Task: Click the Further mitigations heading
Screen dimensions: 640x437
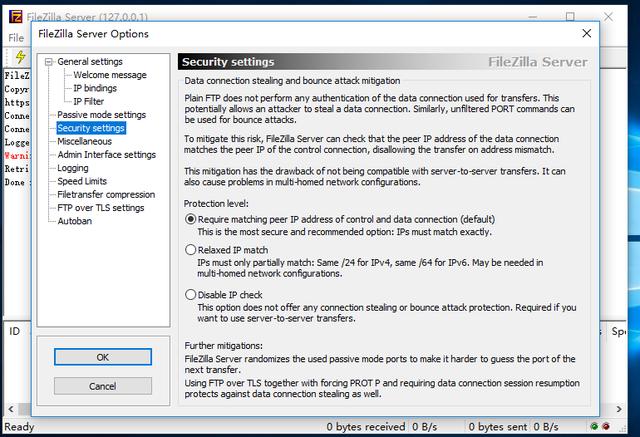Action: [x=223, y=346]
